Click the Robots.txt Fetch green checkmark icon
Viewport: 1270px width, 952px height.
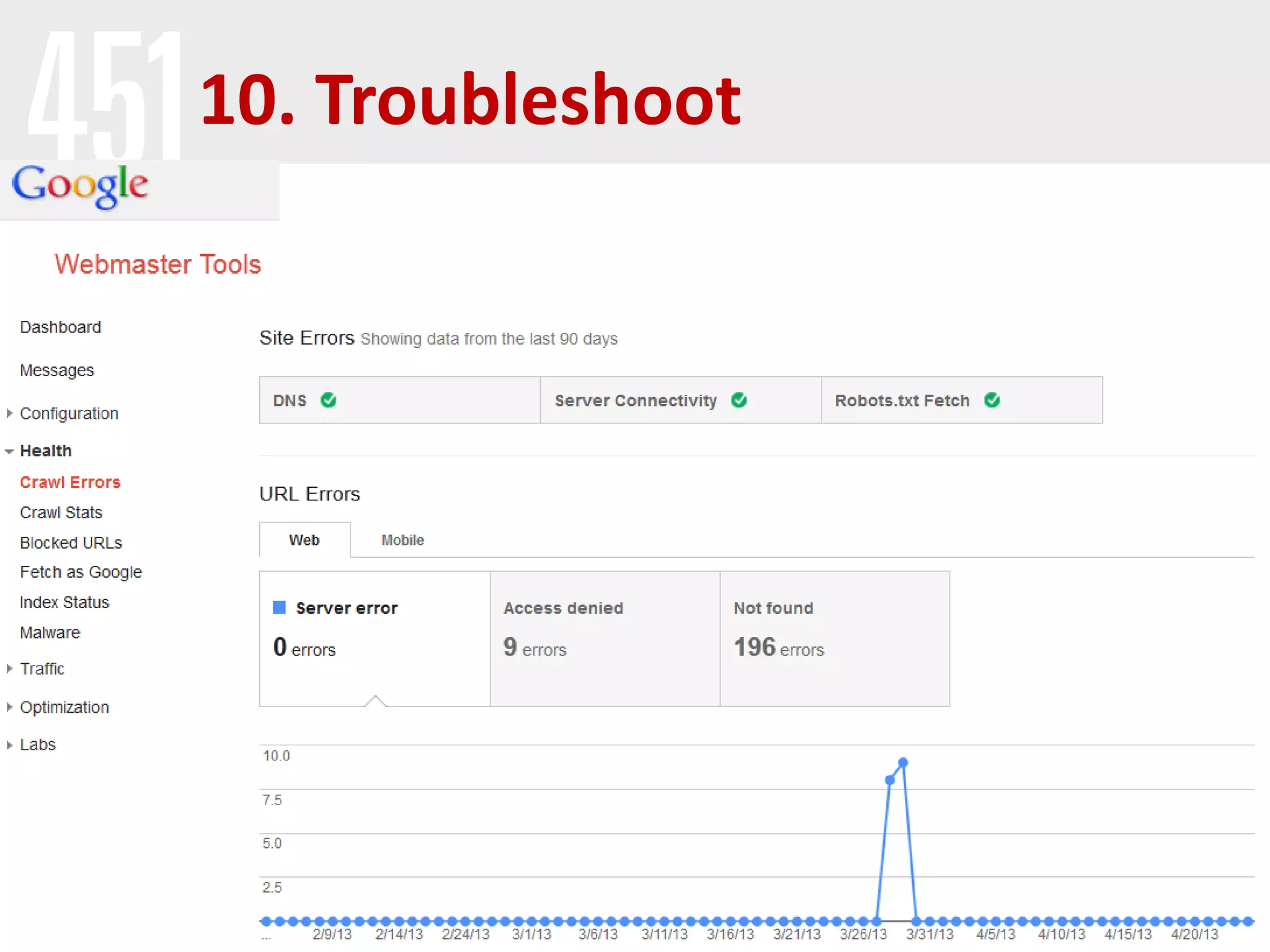(x=992, y=400)
